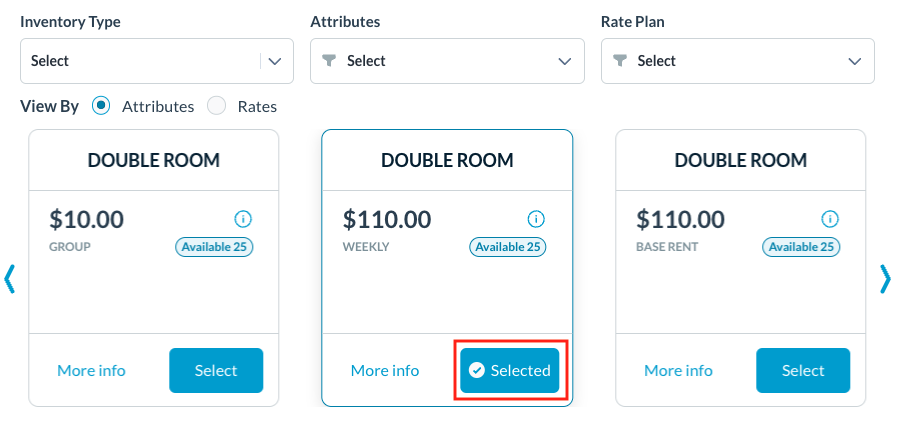Go to previous room cards with left arrow
The width and height of the screenshot is (897, 446).
[x=10, y=278]
